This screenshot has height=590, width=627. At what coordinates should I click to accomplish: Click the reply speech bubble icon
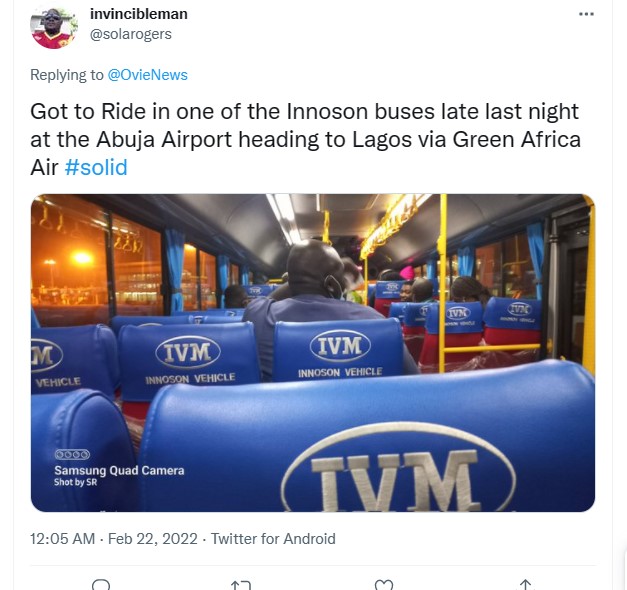101,585
